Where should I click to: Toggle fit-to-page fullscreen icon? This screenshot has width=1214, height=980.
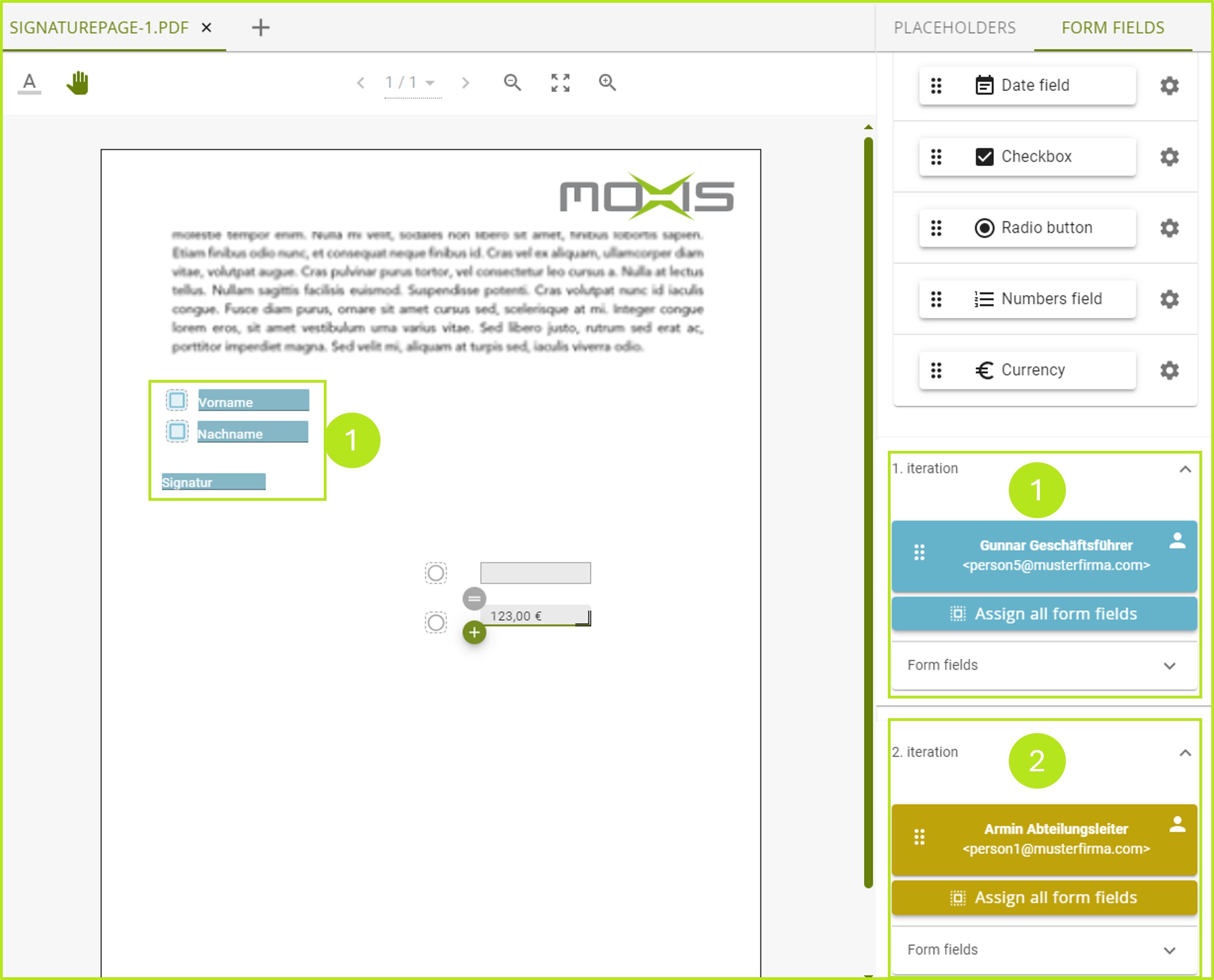(x=560, y=82)
